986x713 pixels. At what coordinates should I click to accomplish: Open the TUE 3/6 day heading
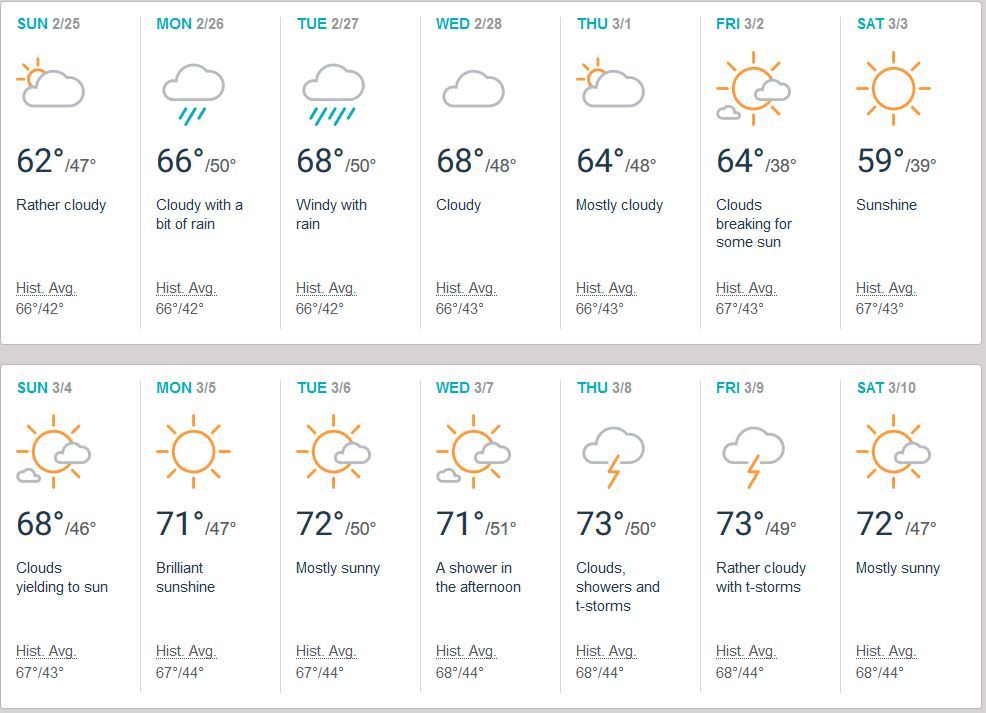pyautogui.click(x=324, y=387)
